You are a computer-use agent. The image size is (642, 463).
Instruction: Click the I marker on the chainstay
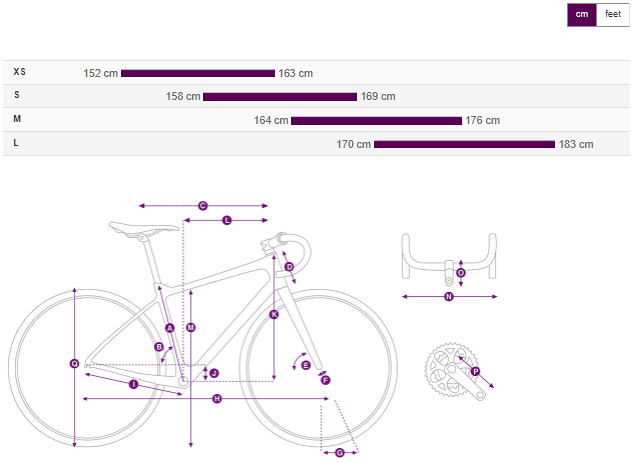click(x=133, y=384)
